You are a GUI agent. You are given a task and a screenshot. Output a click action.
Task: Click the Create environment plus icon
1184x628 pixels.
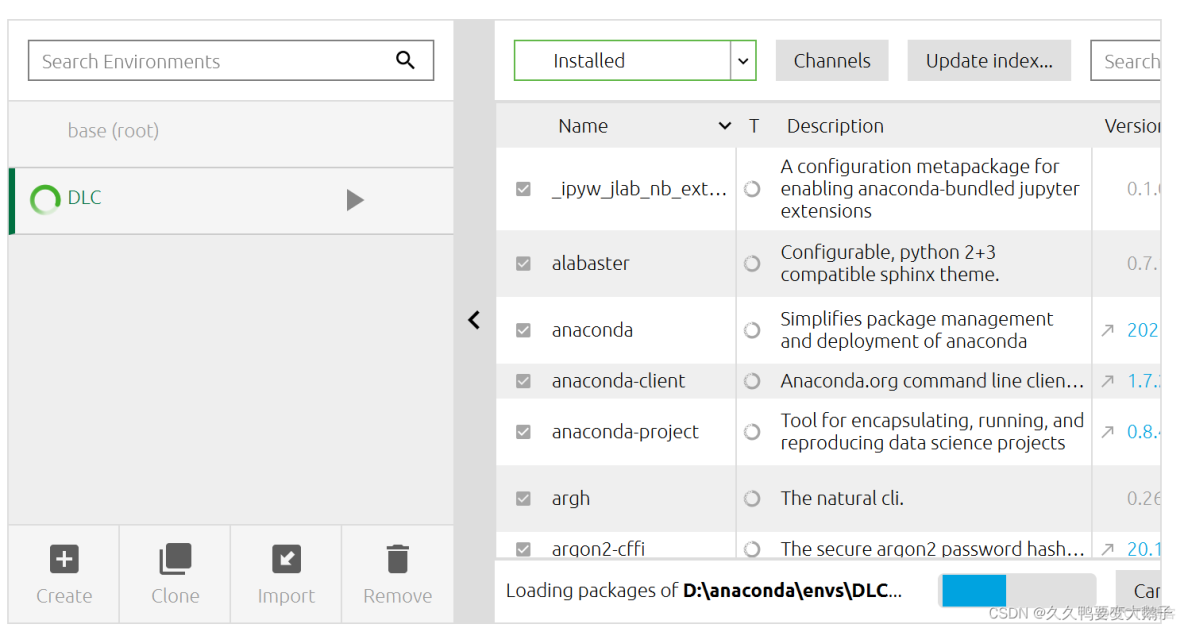64,559
